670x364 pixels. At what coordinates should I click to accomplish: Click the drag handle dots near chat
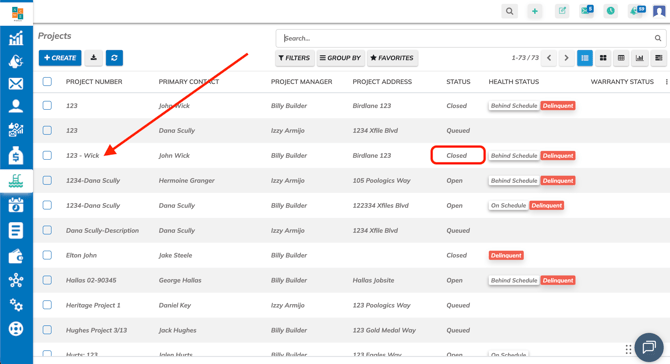click(x=628, y=349)
